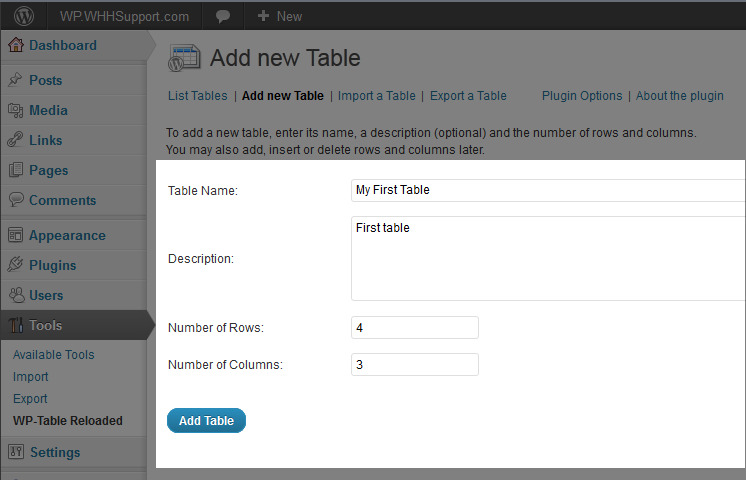Switch to the List Tables tab
The height and width of the screenshot is (480, 746).
(x=197, y=96)
